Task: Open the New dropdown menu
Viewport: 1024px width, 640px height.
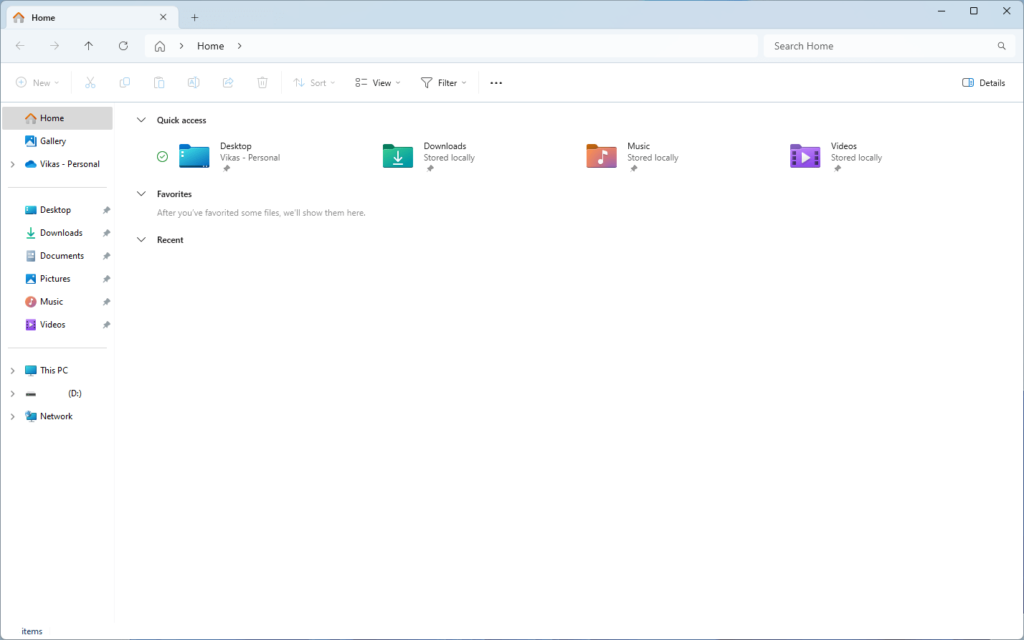Action: pos(37,83)
